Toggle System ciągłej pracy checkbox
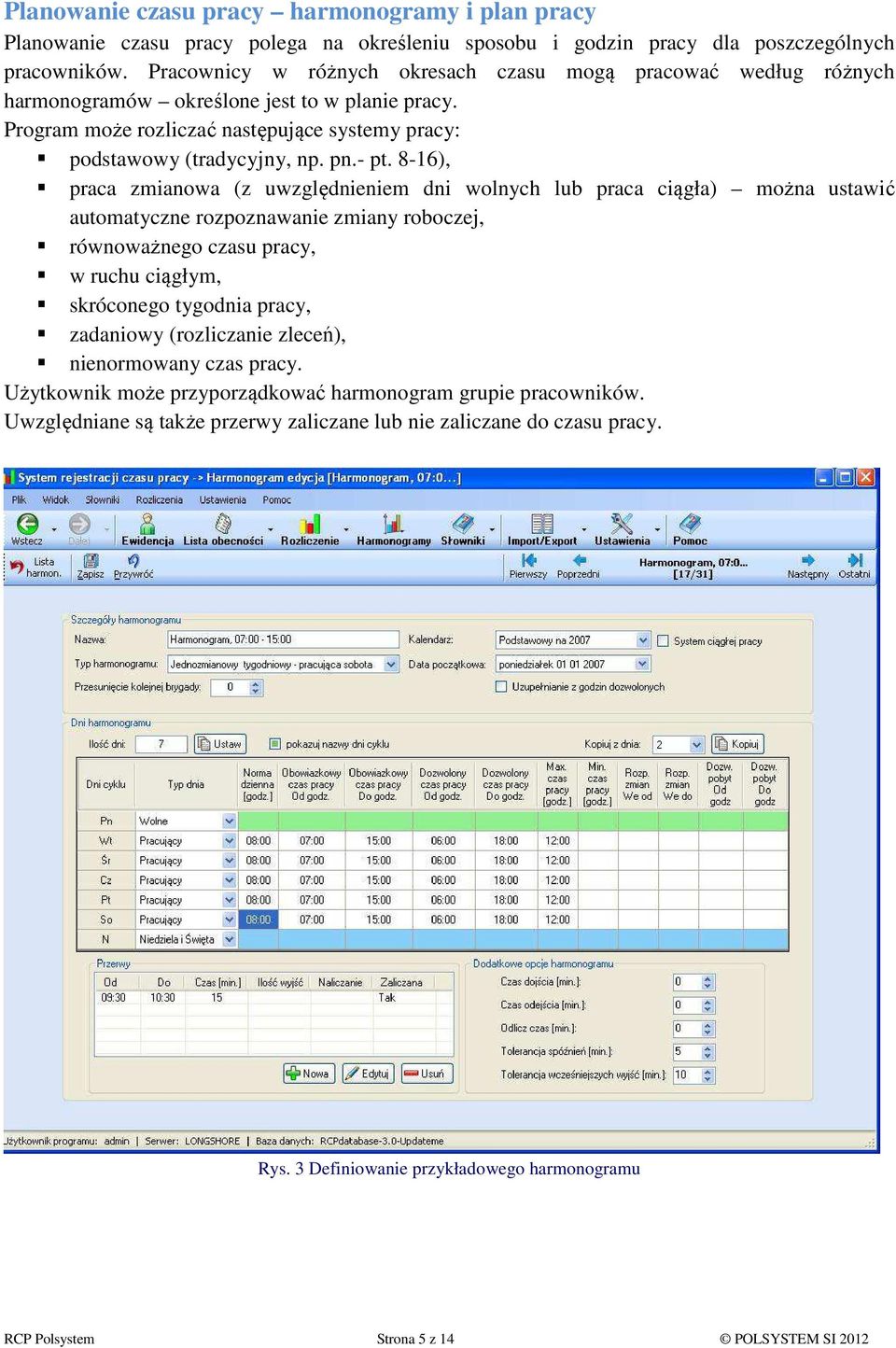 pyautogui.click(x=663, y=641)
